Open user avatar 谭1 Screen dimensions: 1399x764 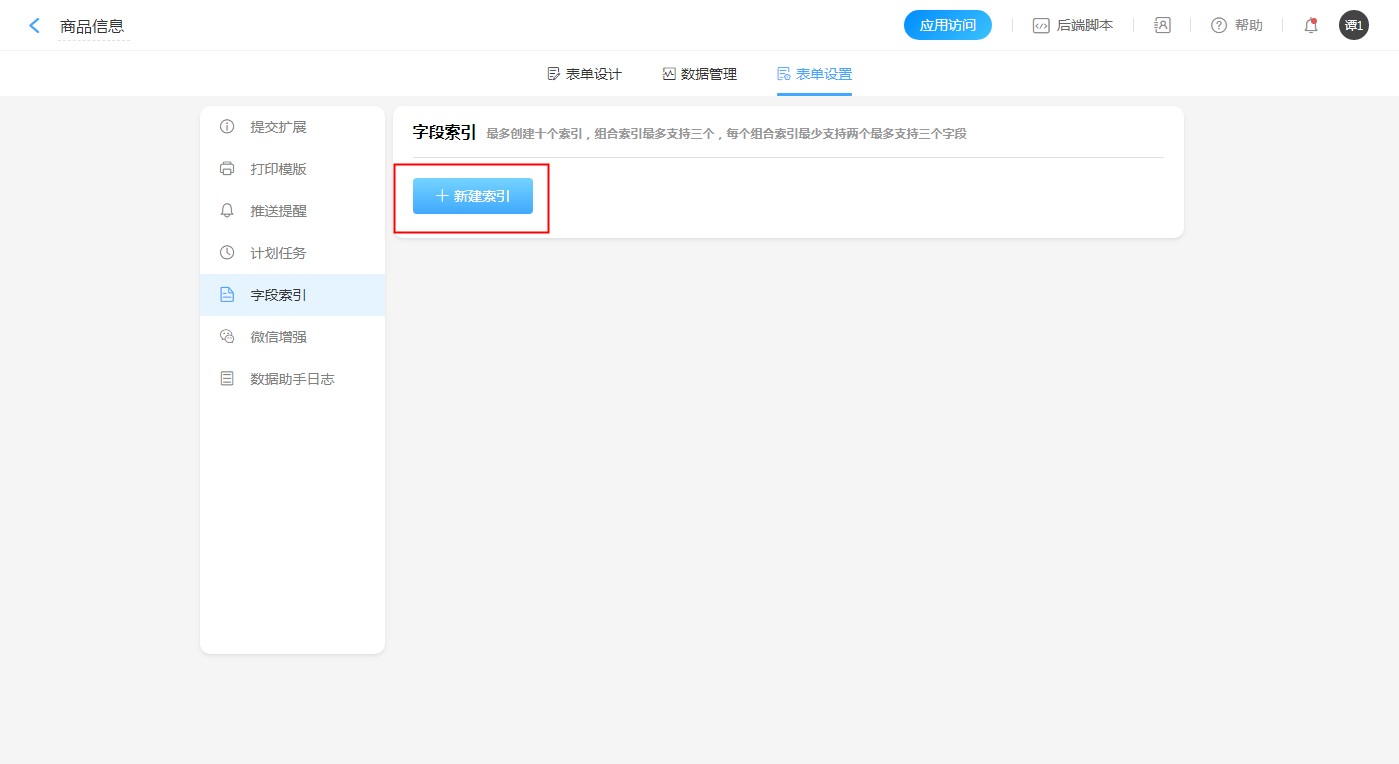click(1353, 26)
